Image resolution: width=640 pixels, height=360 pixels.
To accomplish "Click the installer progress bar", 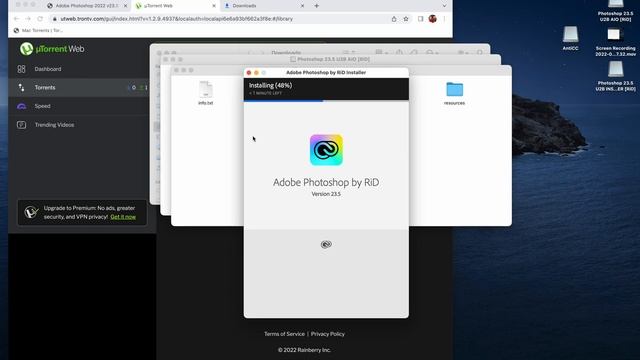I will (326, 100).
